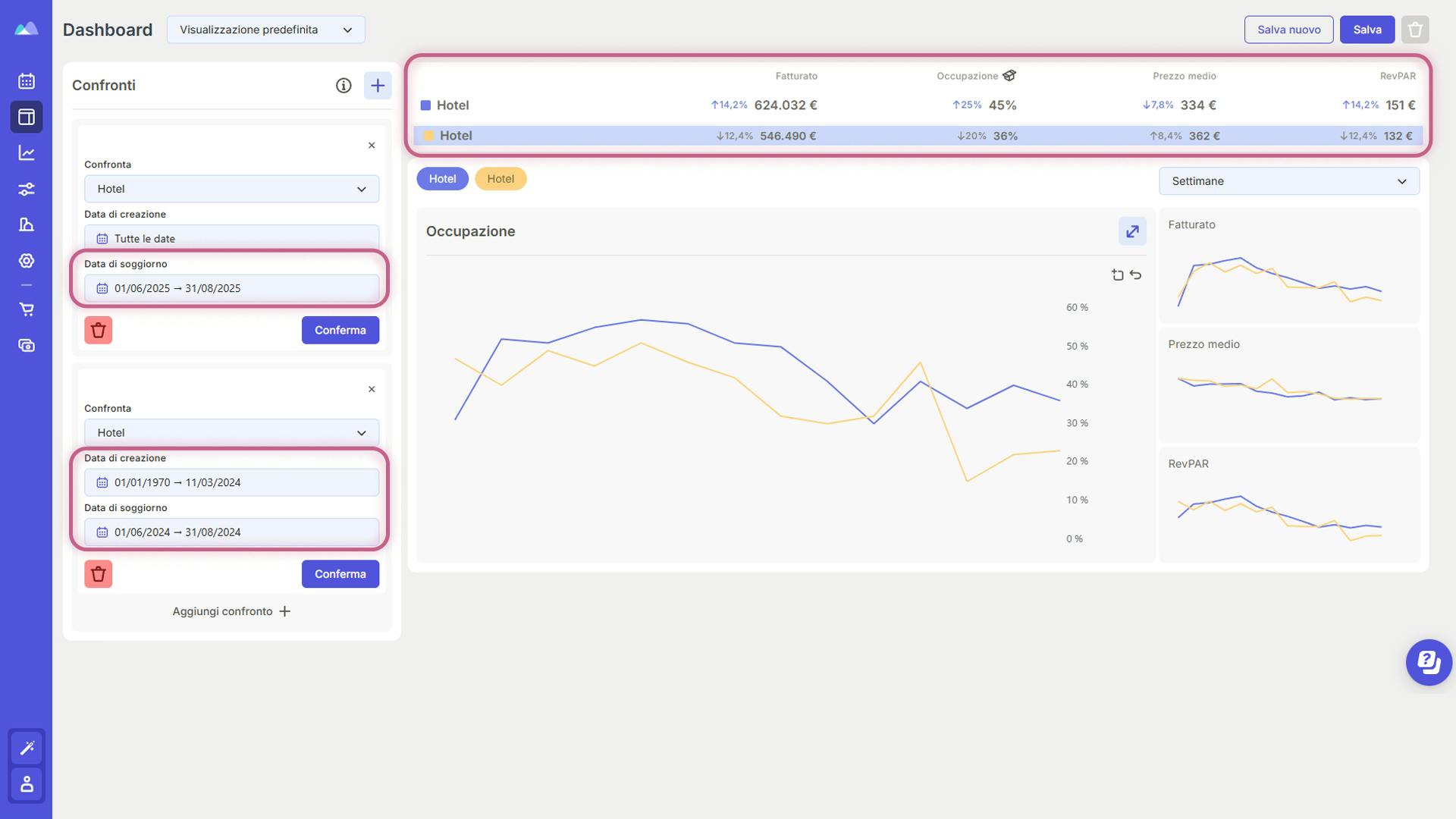Open the lifebuoy support sidebar icon
Viewport: 1456px width, 819px height.
(x=27, y=261)
